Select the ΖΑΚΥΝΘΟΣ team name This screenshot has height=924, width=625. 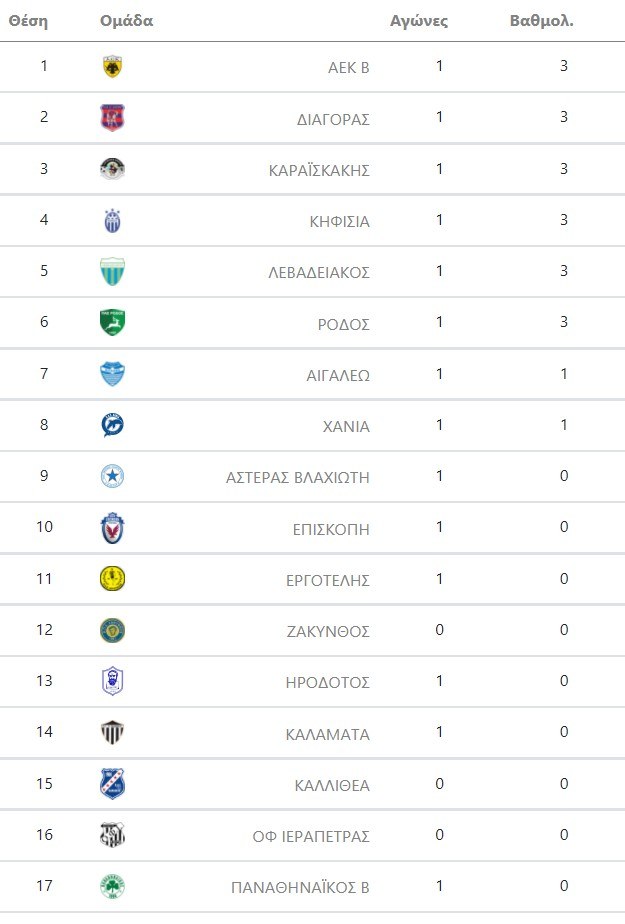pos(328,631)
